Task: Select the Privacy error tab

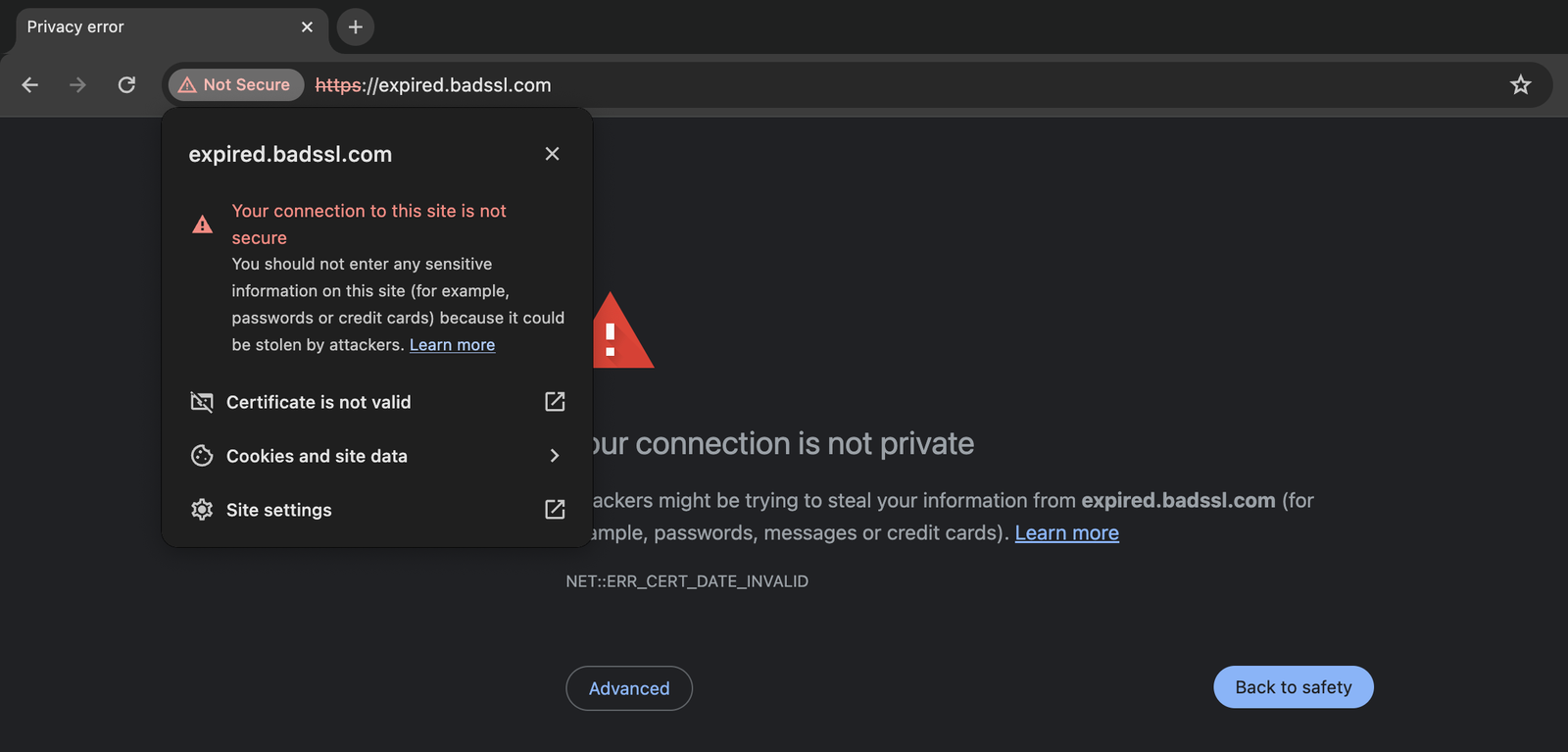Action: pos(147,27)
